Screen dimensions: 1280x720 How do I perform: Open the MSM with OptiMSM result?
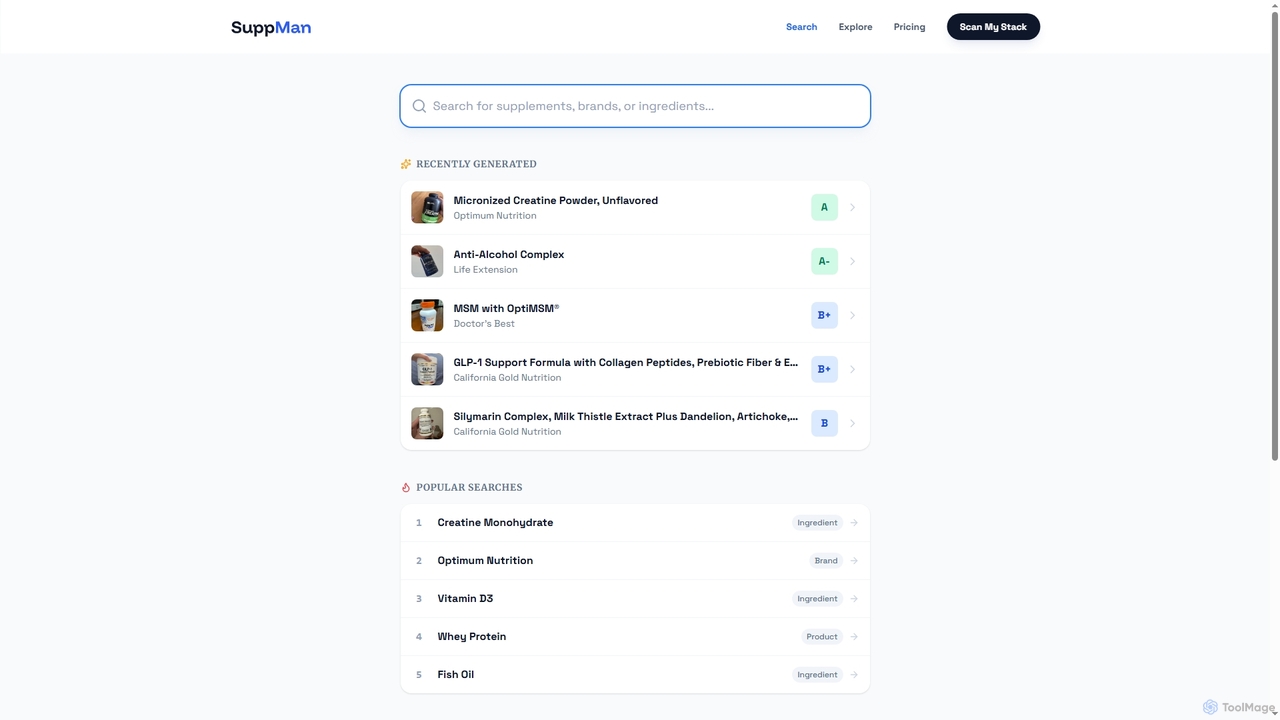tap(635, 316)
